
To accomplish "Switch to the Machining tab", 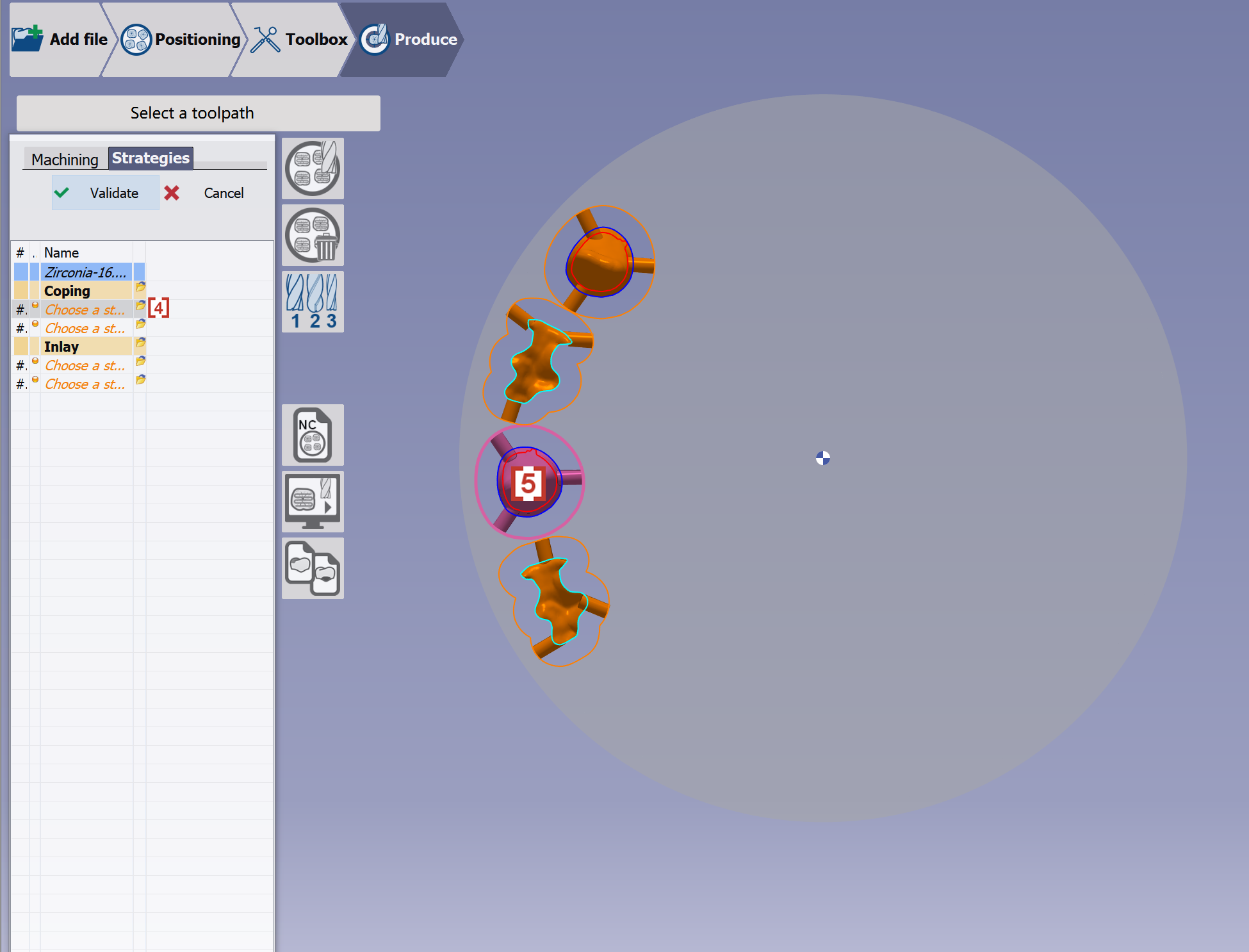I will pyautogui.click(x=65, y=160).
